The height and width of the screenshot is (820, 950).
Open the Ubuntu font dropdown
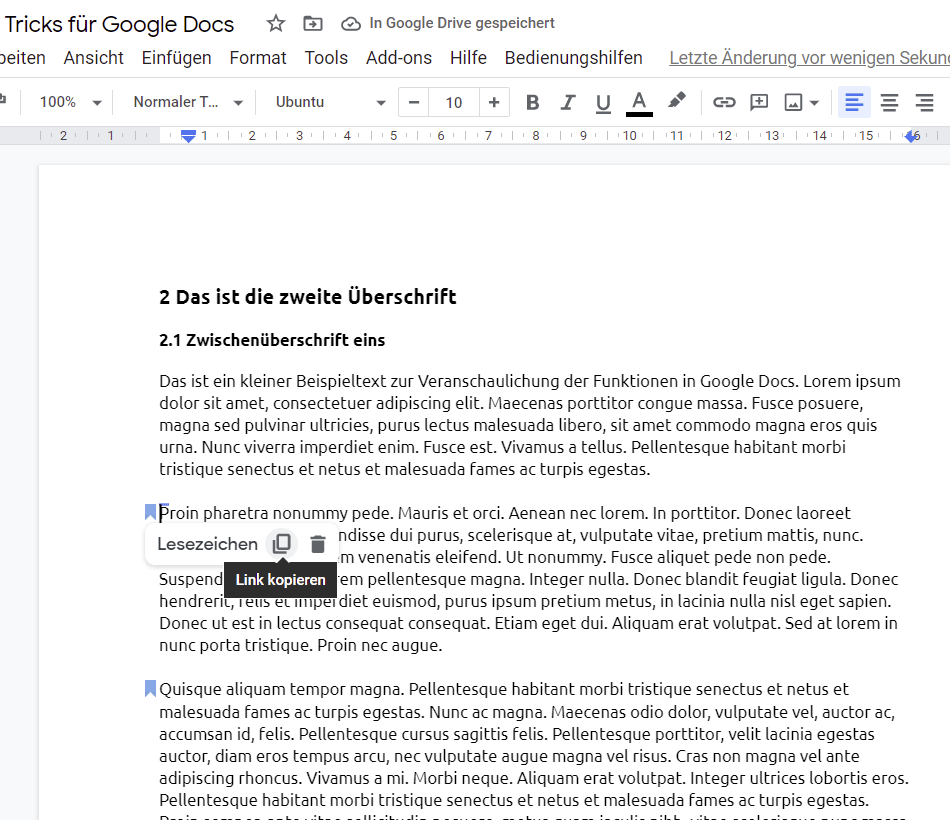point(330,102)
